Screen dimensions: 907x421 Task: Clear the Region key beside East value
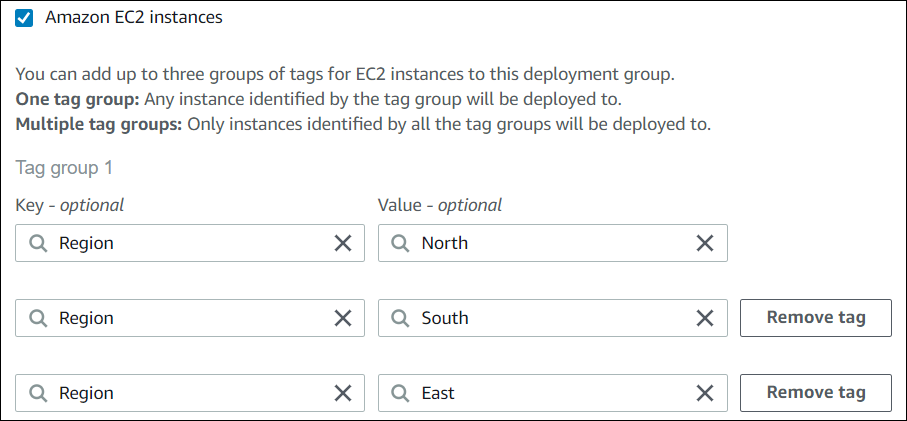click(342, 393)
